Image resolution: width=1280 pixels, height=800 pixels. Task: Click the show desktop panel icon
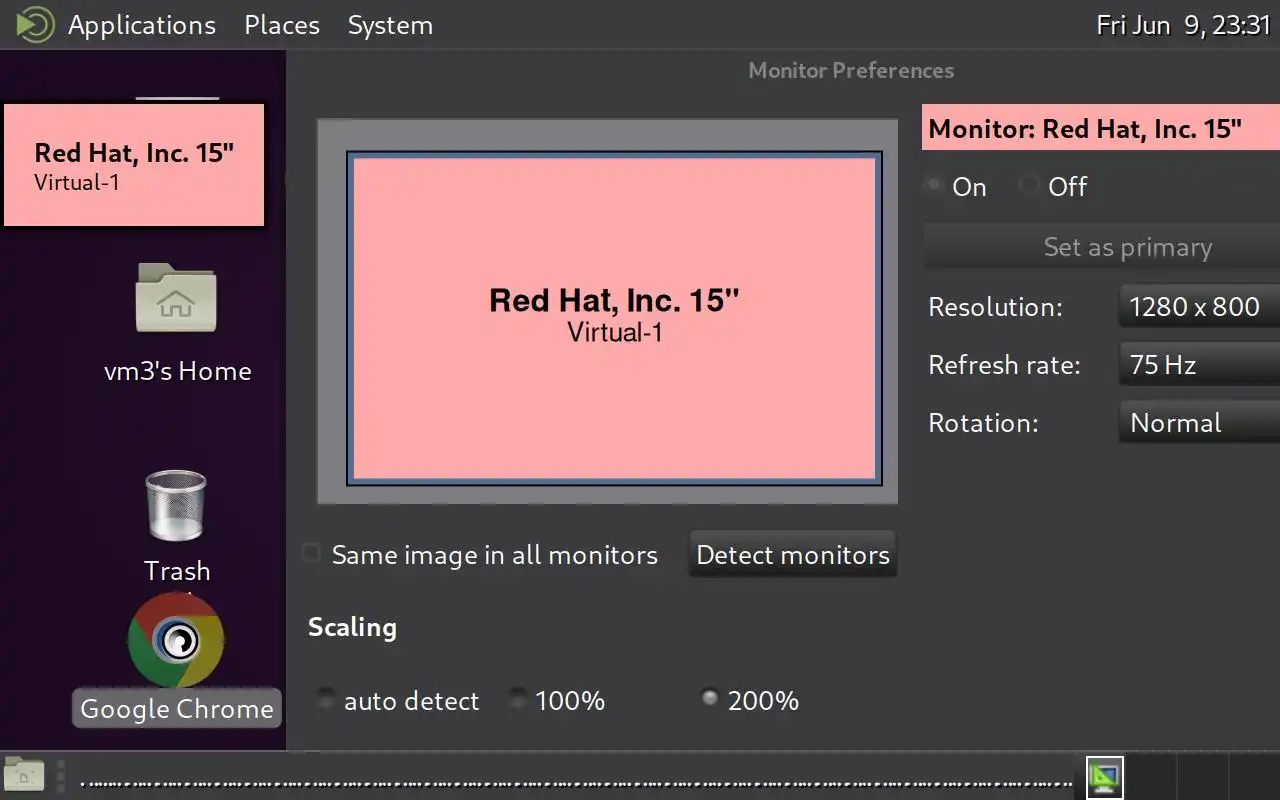[24, 775]
